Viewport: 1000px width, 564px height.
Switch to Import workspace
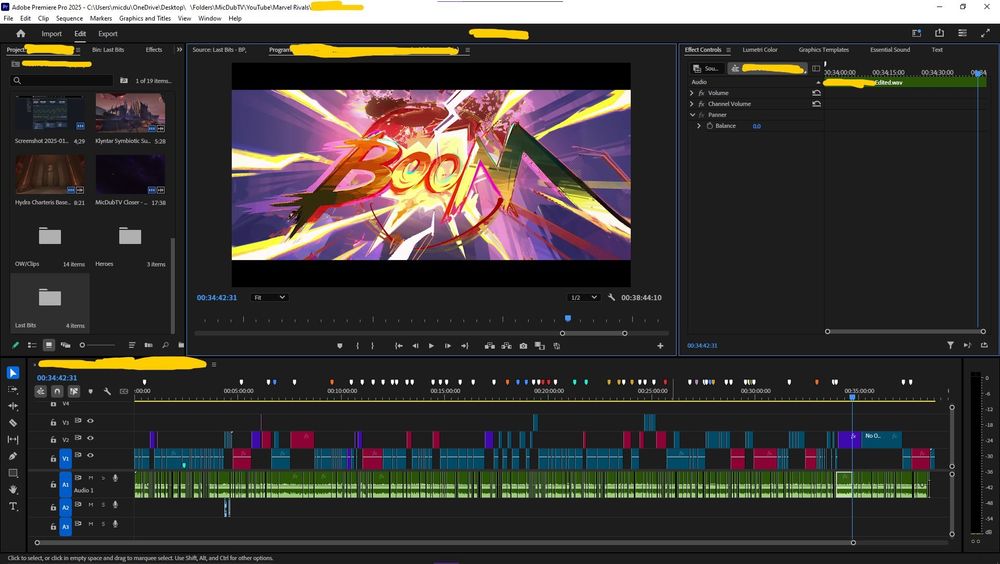[52, 34]
